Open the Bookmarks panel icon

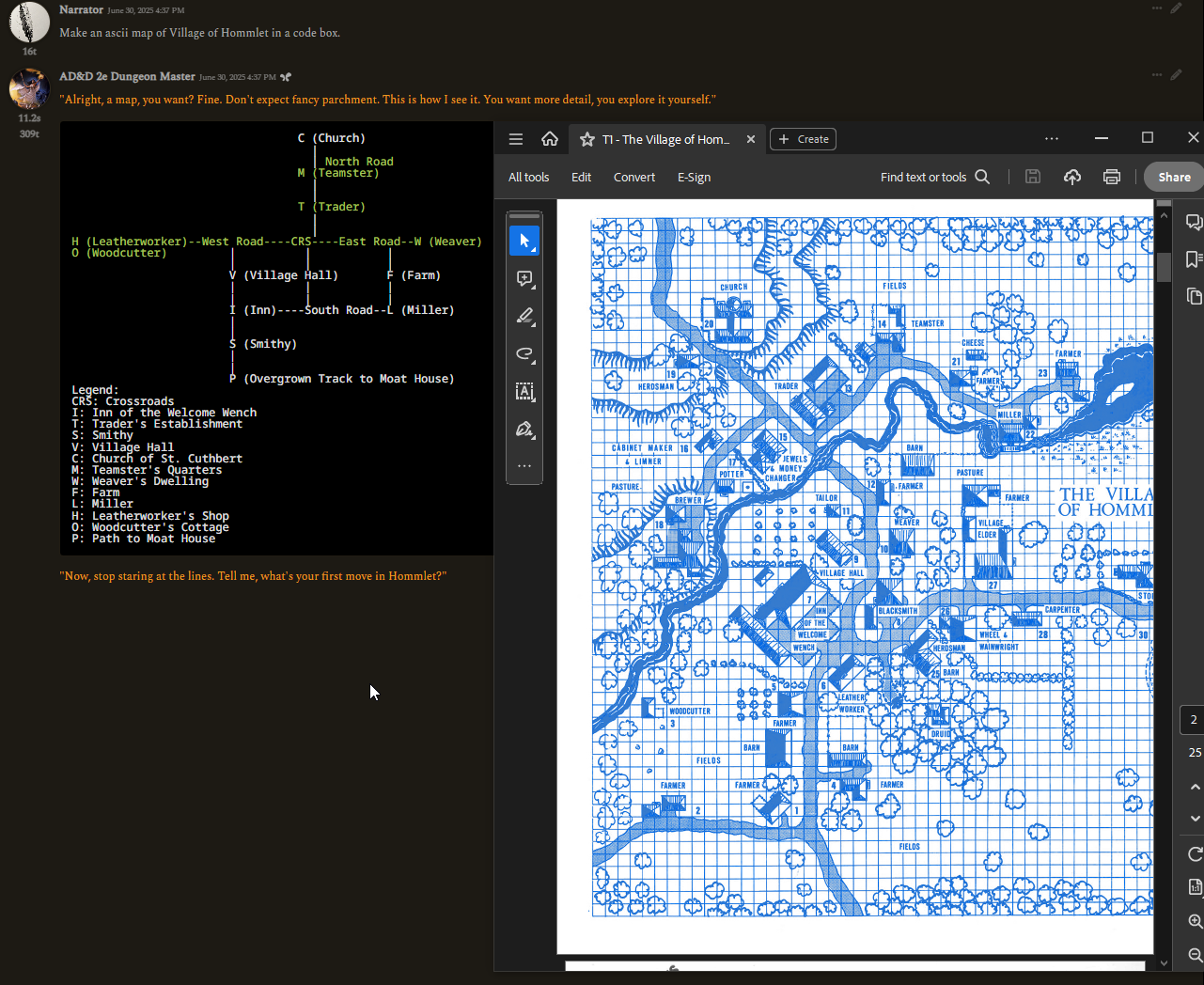1194,259
